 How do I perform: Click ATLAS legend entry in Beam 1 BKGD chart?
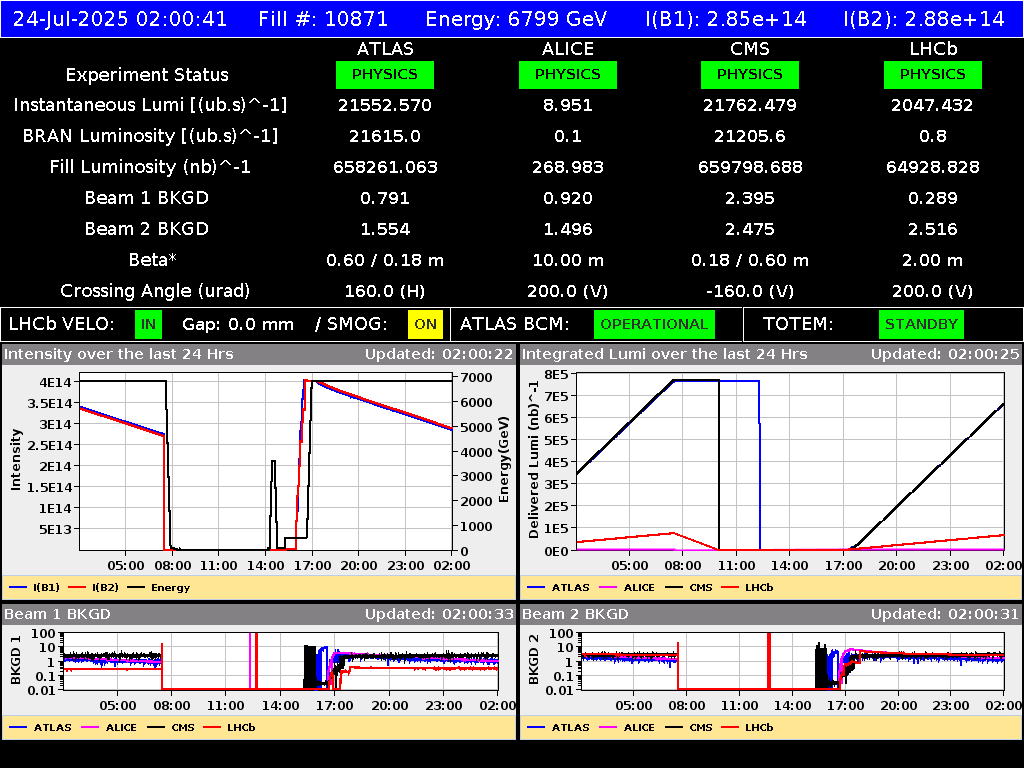pyautogui.click(x=40, y=727)
